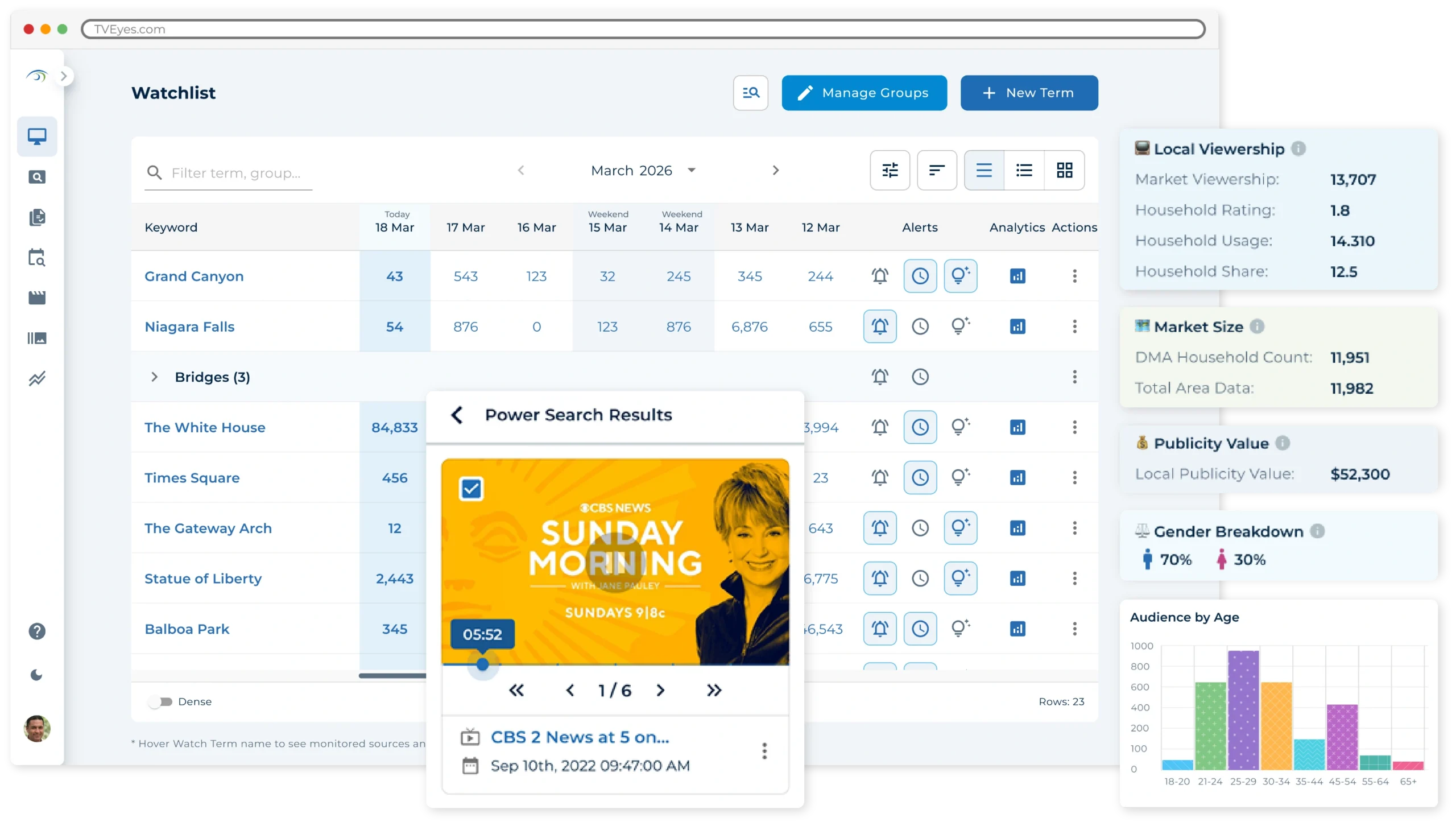Open the analytics chart for Grand Canyon
The width and height of the screenshot is (1456, 826).
pyautogui.click(x=1017, y=276)
